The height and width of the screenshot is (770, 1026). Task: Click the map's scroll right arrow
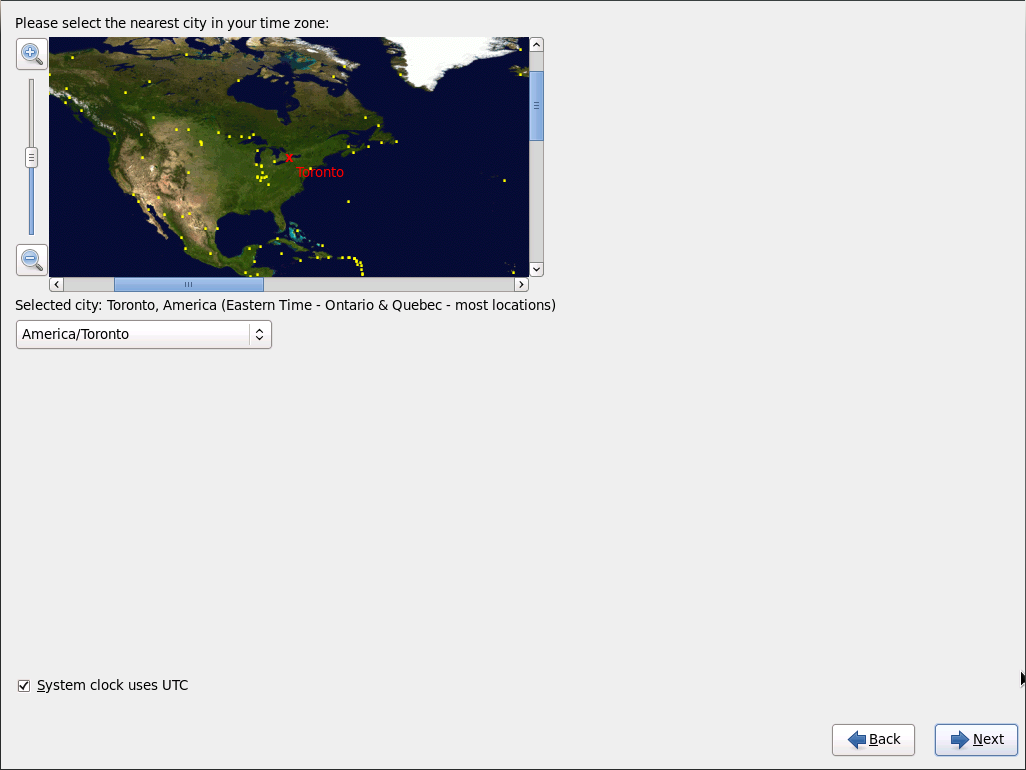pos(521,284)
